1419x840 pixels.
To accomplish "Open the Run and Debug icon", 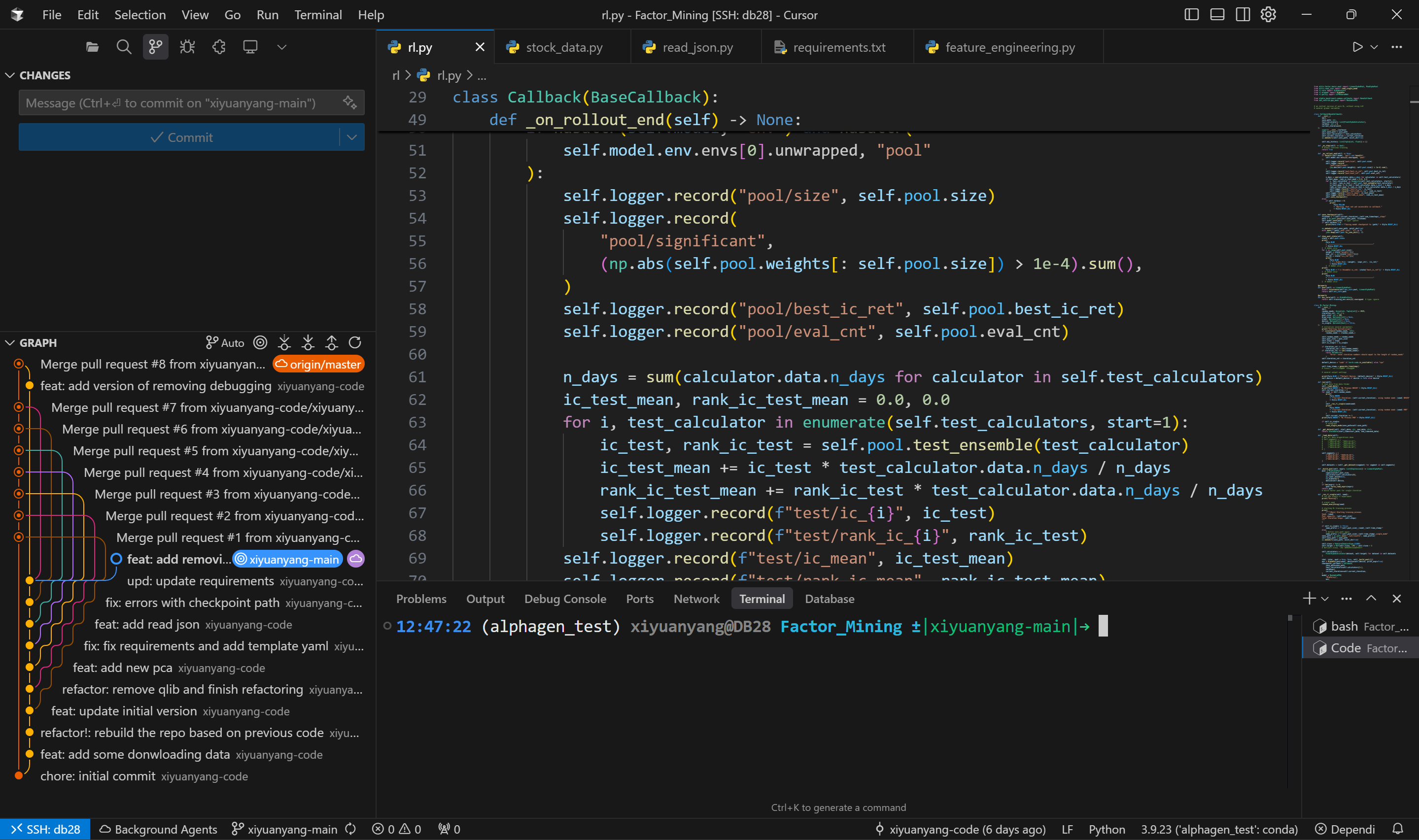I will pos(187,47).
